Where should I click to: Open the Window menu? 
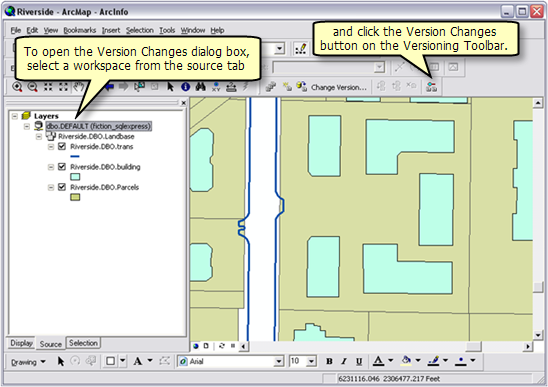click(x=193, y=30)
